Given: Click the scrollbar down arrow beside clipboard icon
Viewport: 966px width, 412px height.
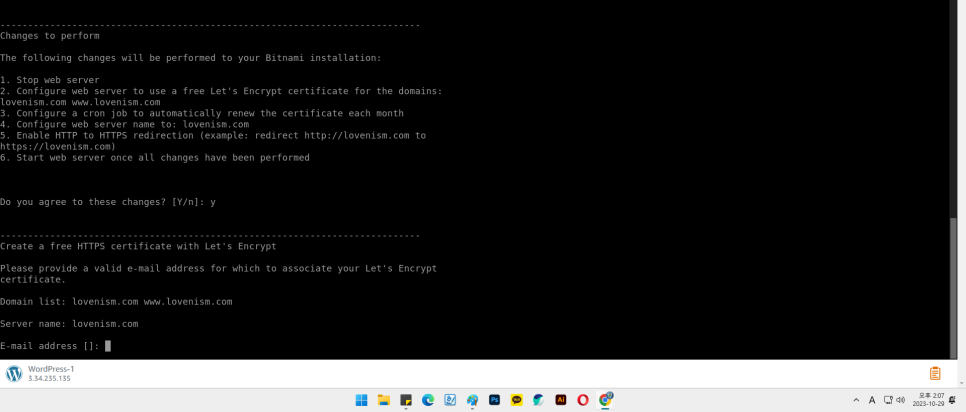Looking at the screenshot, I should 961,382.
